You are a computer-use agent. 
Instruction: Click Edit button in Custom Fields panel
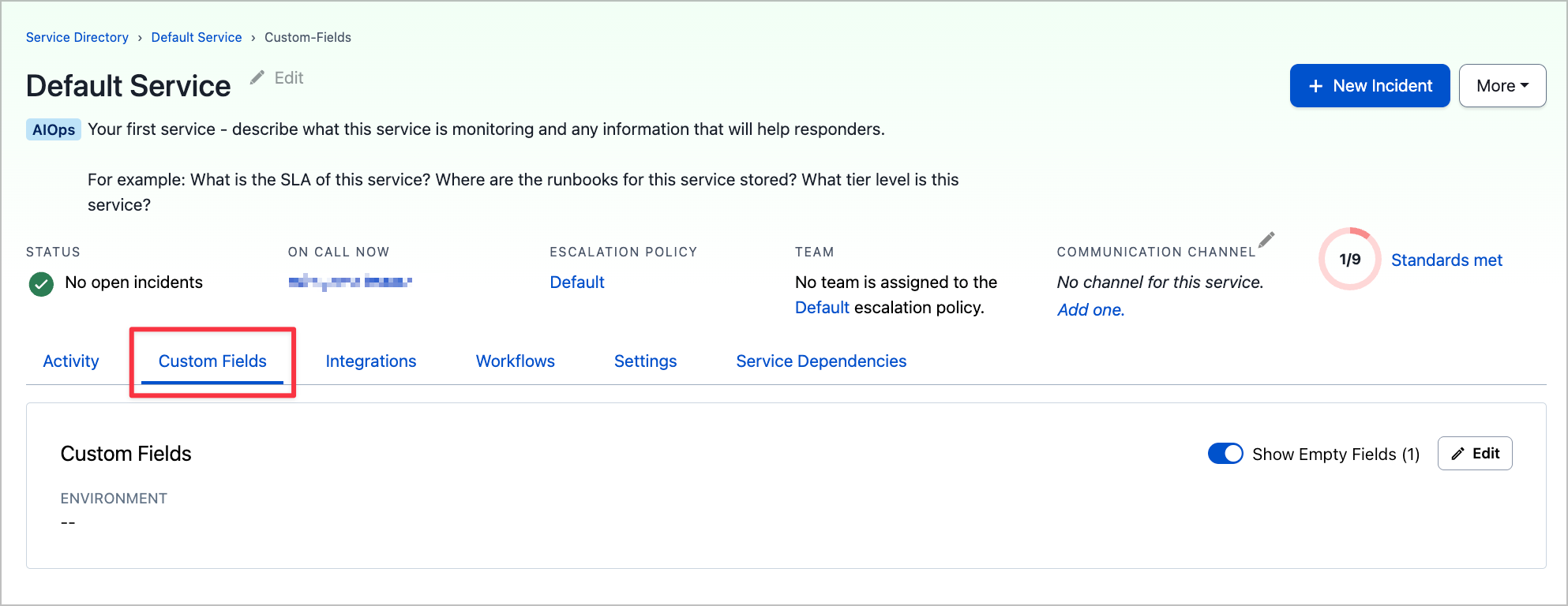click(x=1475, y=454)
